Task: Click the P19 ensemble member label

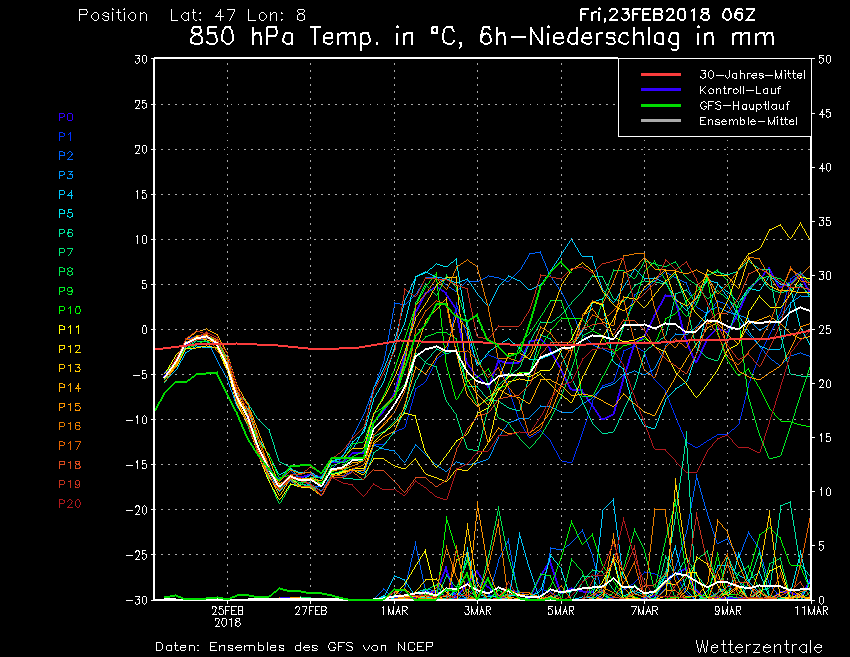Action: click(69, 484)
